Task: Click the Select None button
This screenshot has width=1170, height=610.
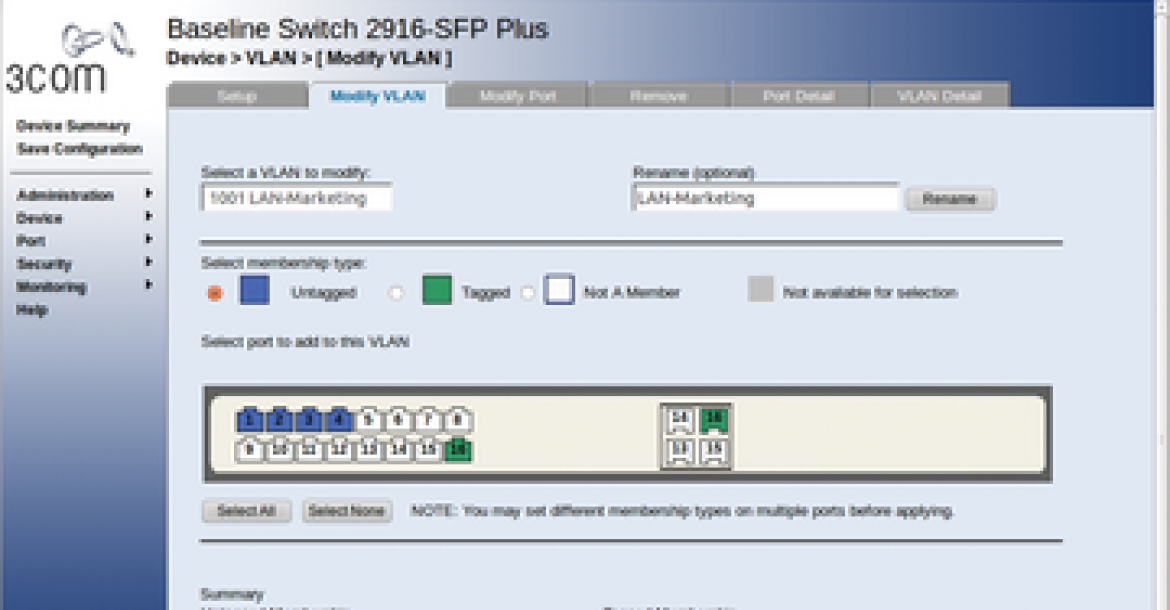Action: point(347,511)
